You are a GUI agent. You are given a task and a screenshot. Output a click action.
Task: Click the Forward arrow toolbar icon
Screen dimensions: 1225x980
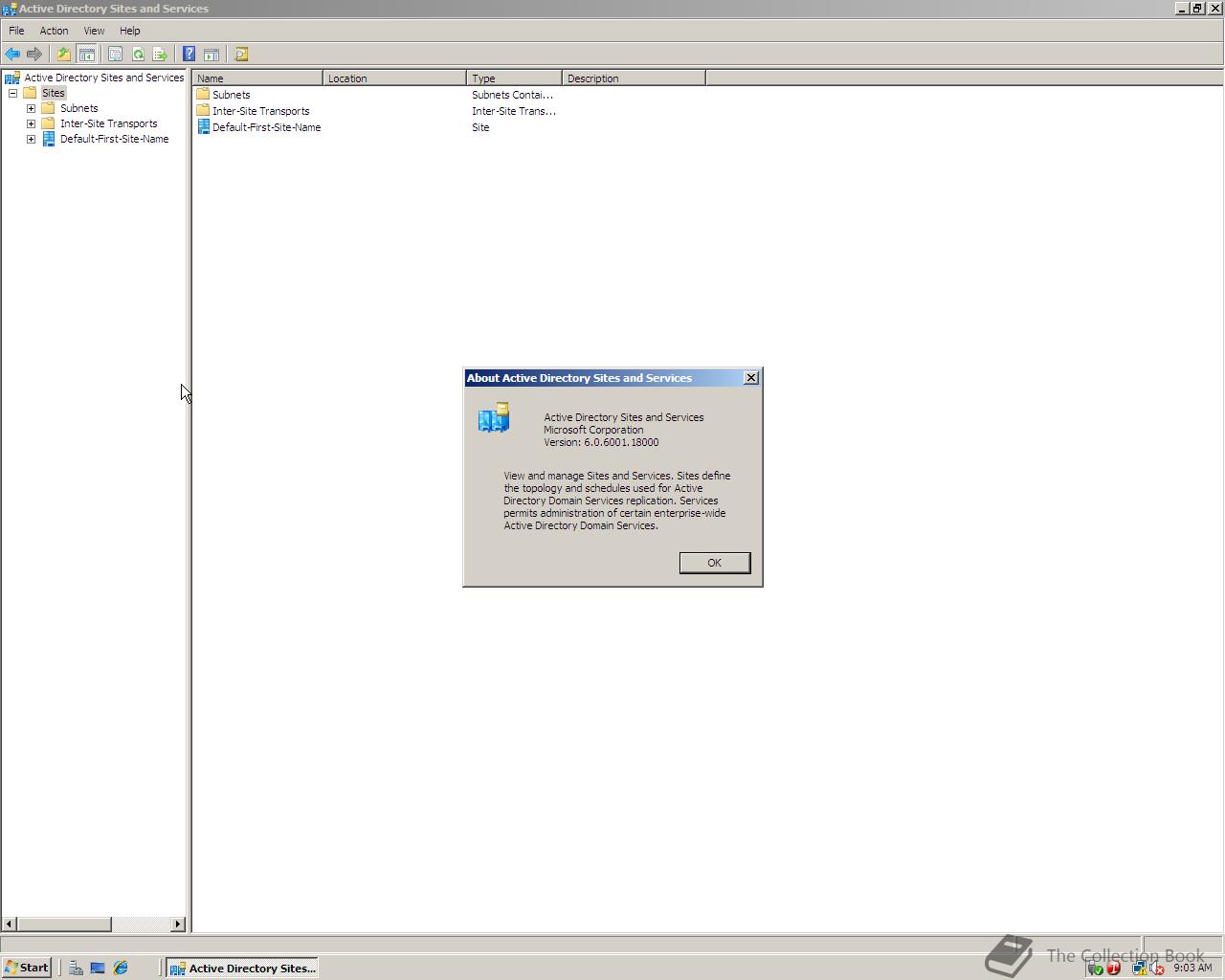click(x=34, y=55)
